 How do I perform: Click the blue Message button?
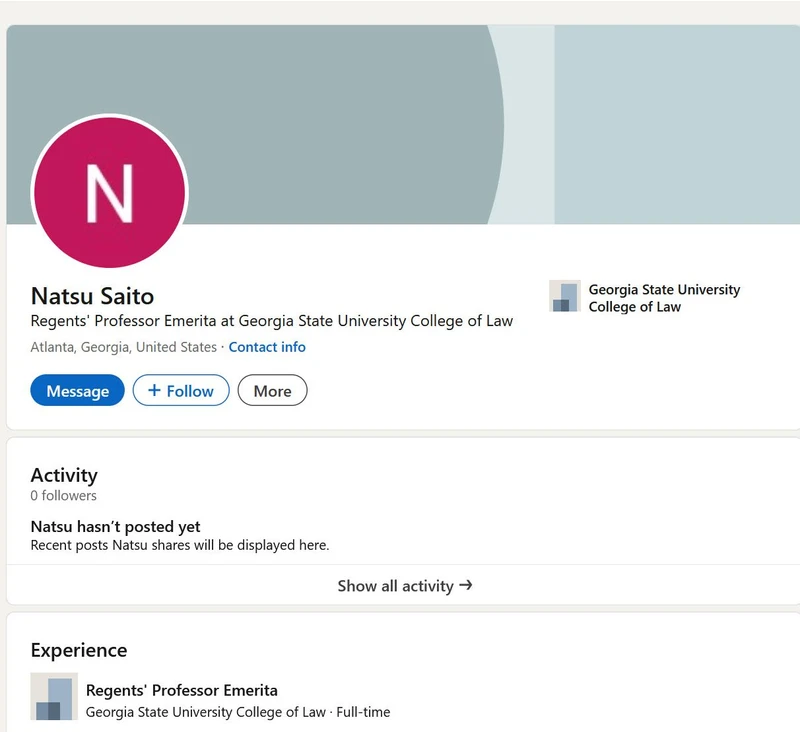78,391
